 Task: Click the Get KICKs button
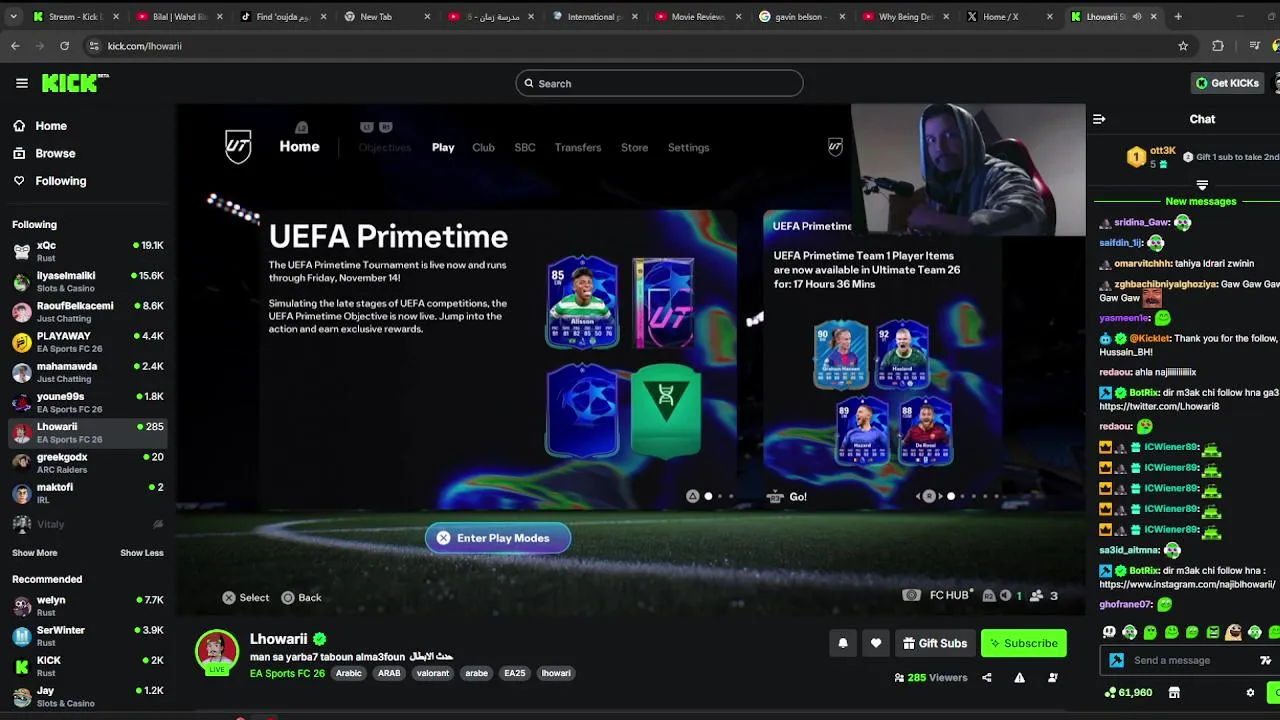point(1227,83)
